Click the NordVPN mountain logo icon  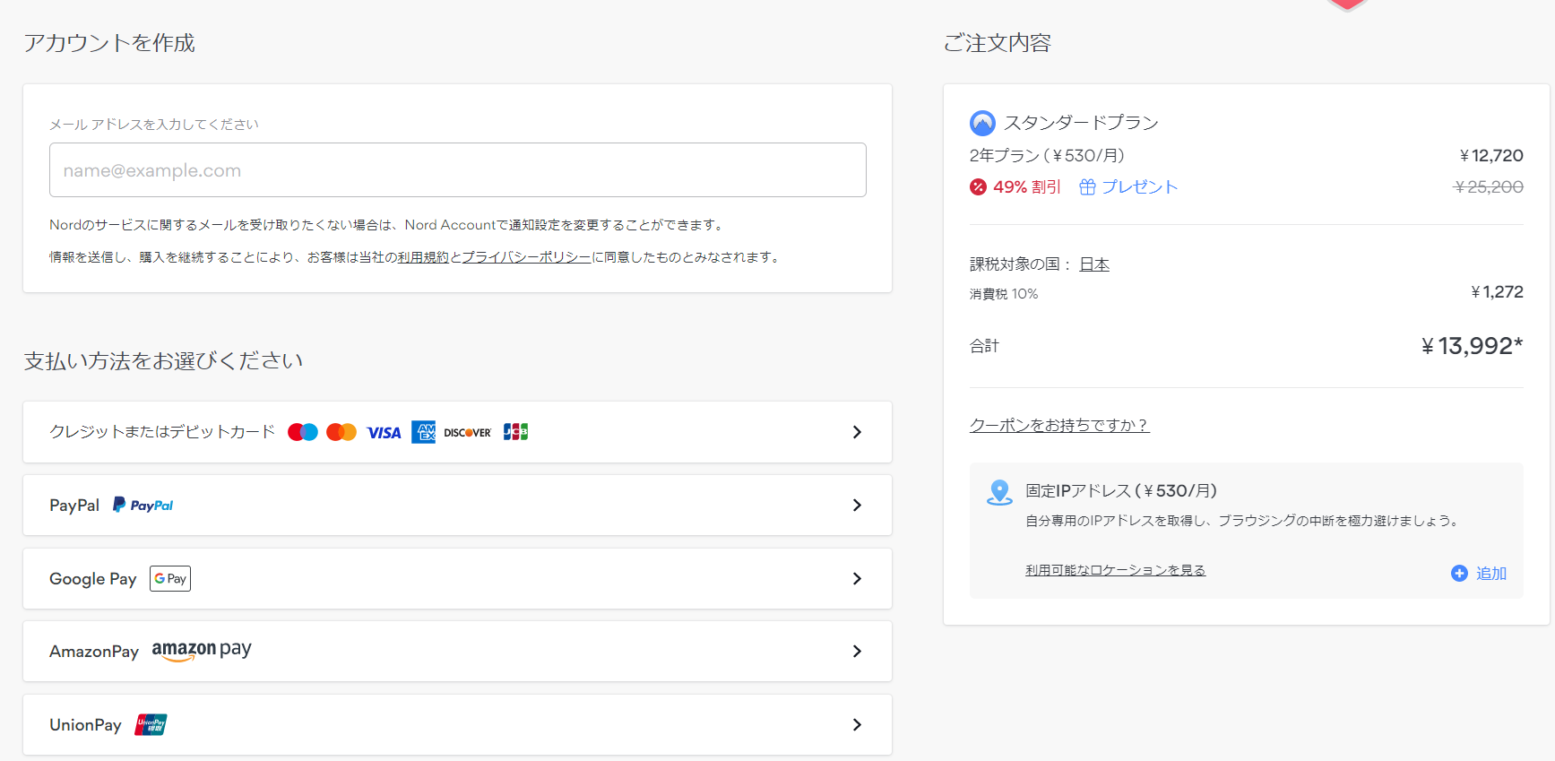tap(982, 123)
